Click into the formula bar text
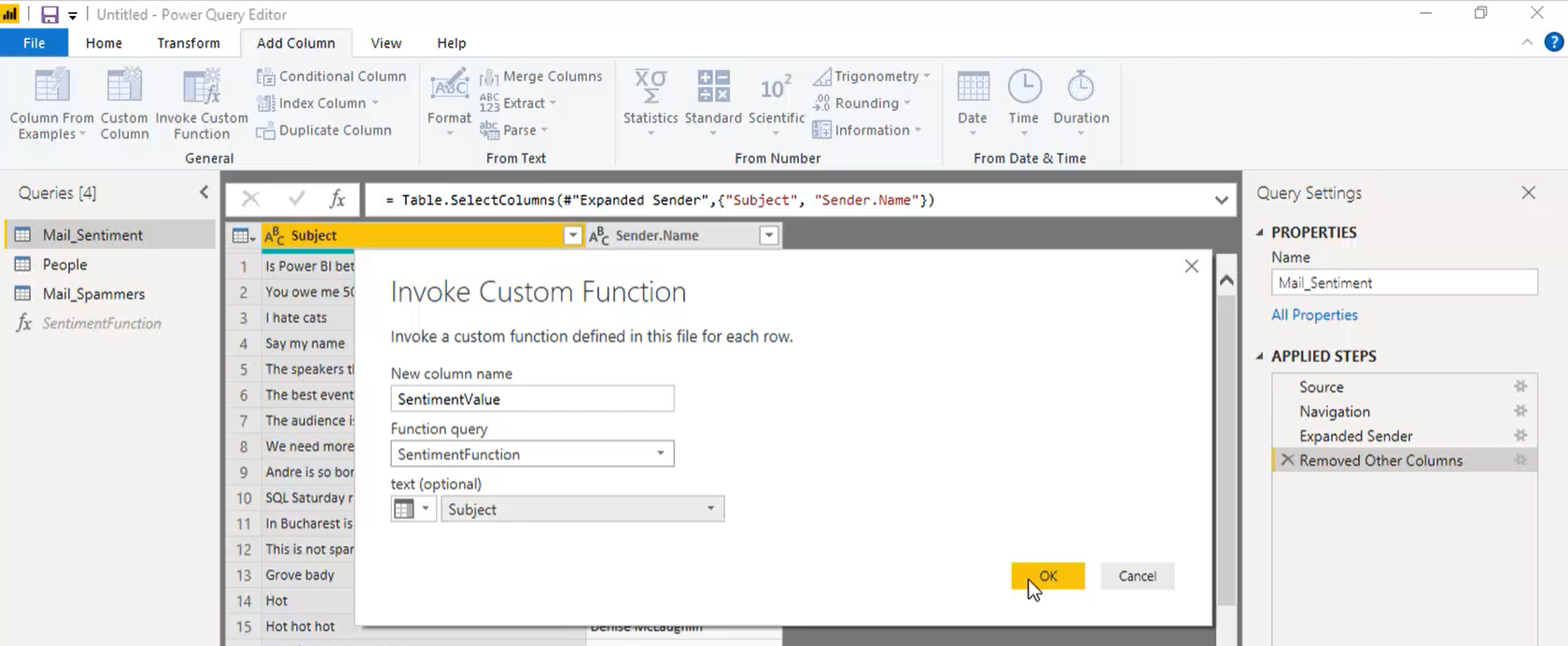The width and height of the screenshot is (1568, 646). pos(659,200)
